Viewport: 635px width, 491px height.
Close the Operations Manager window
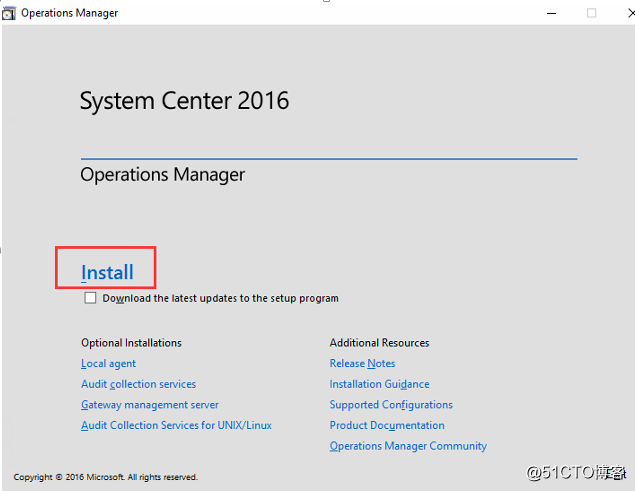pos(631,13)
